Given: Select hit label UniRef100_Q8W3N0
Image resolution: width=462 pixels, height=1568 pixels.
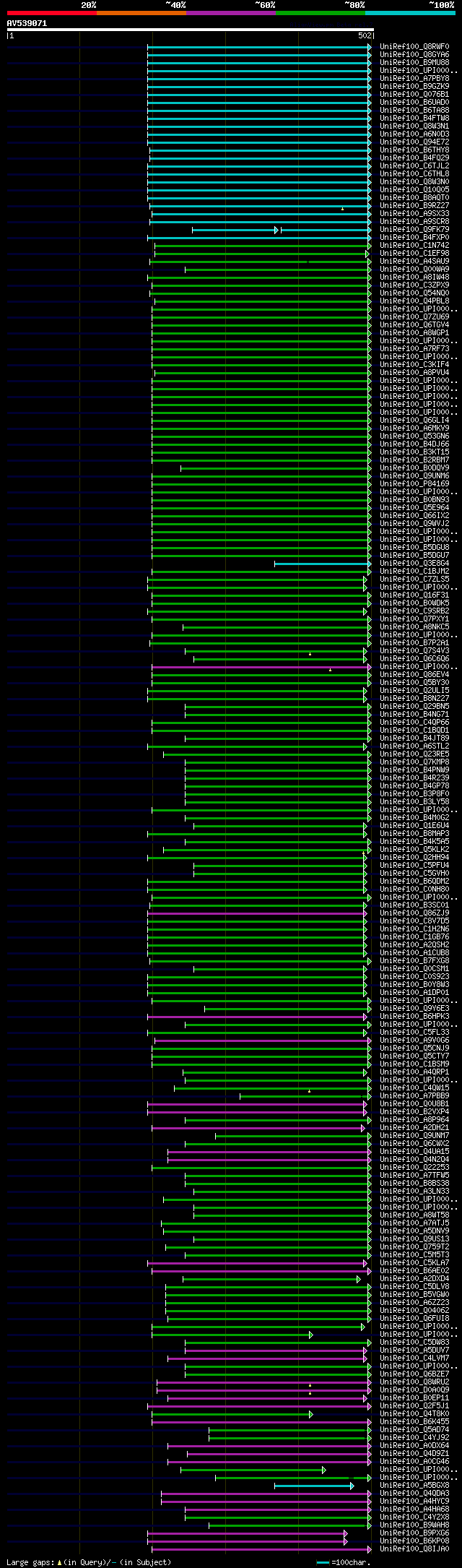Looking at the screenshot, I should [414, 182].
